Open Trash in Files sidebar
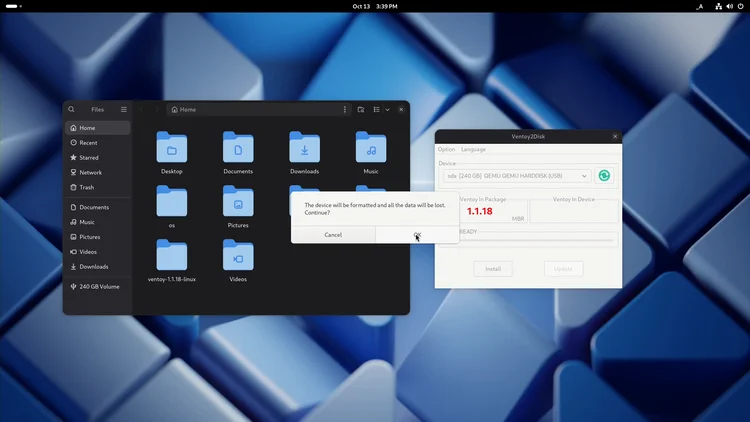 (98, 187)
